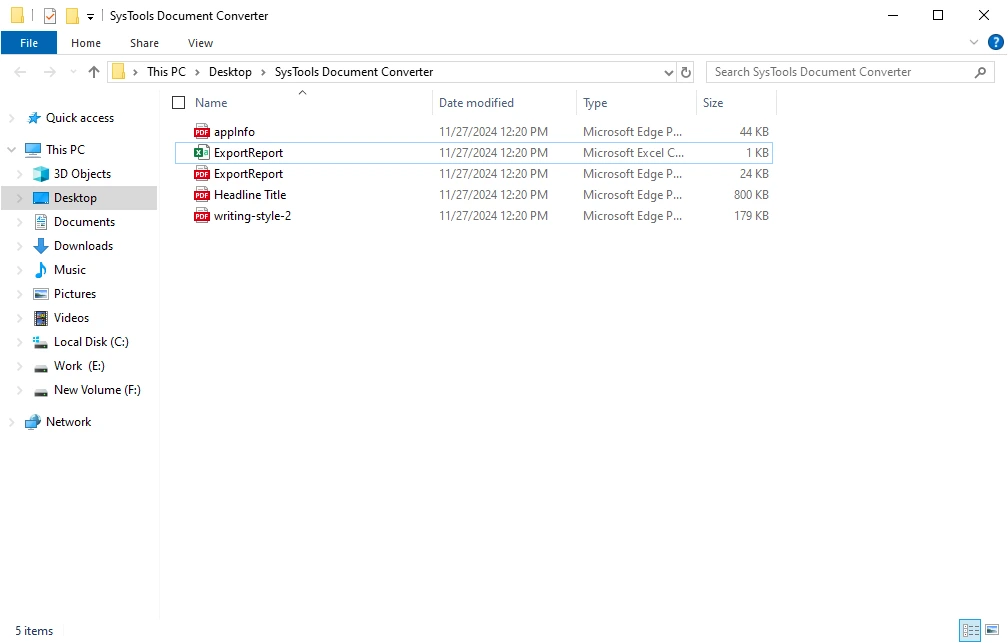Image resolution: width=1008 pixels, height=643 pixels.
Task: Click the Desktop icon in sidebar
Action: pos(41,198)
